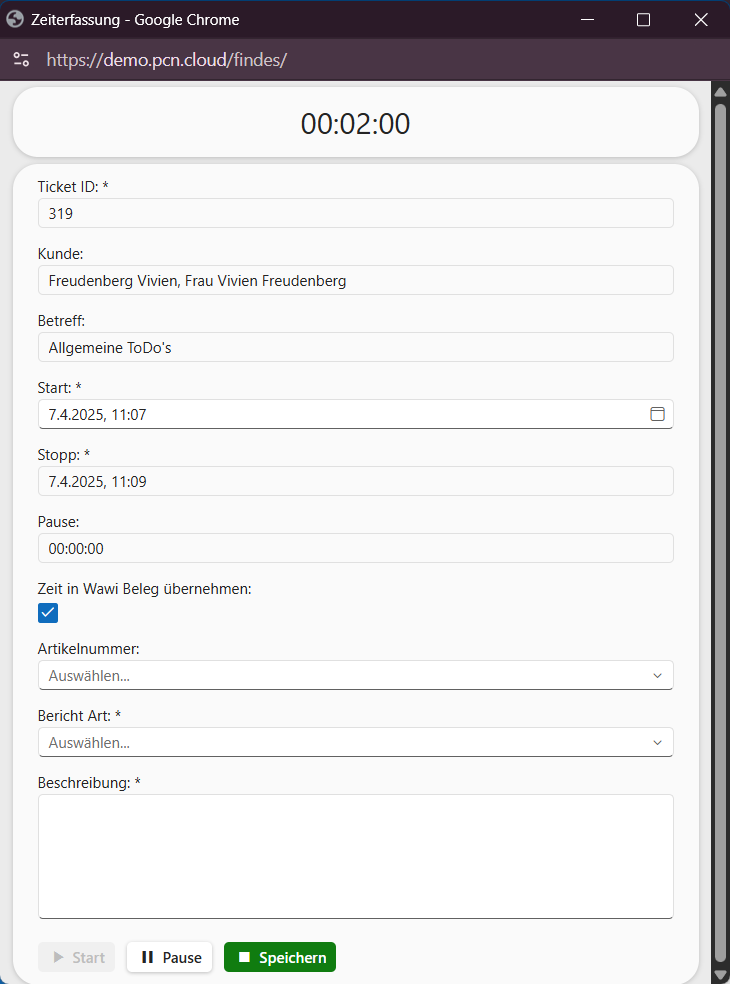This screenshot has width=730, height=984.
Task: Uncheck Zeit in Wawi Beleg übernehmen checkbox
Action: coord(48,613)
